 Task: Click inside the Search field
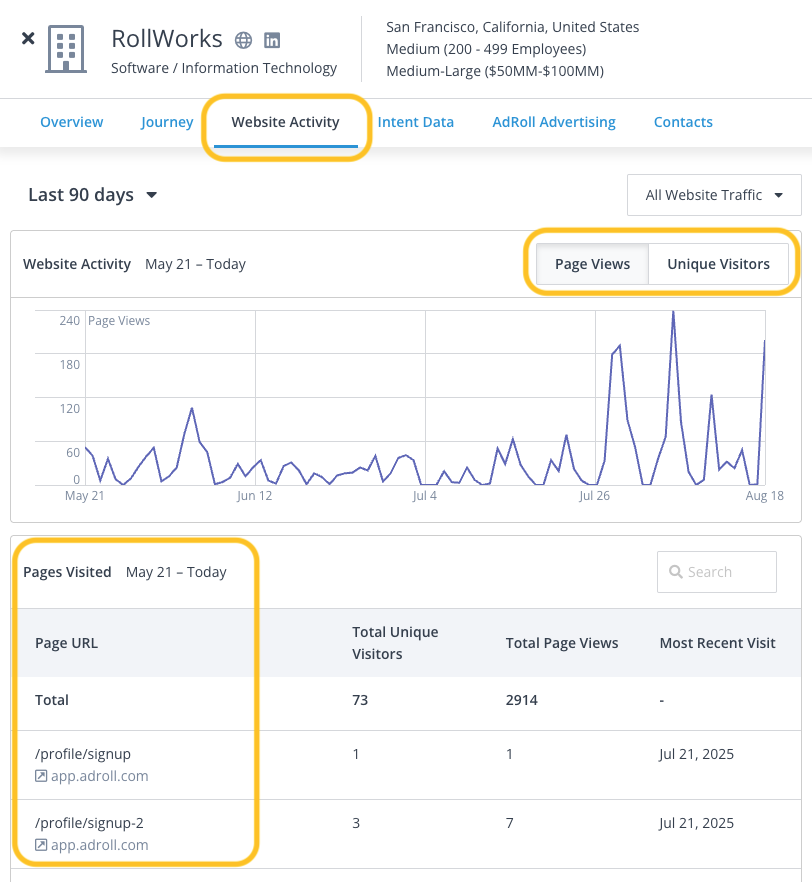point(720,571)
